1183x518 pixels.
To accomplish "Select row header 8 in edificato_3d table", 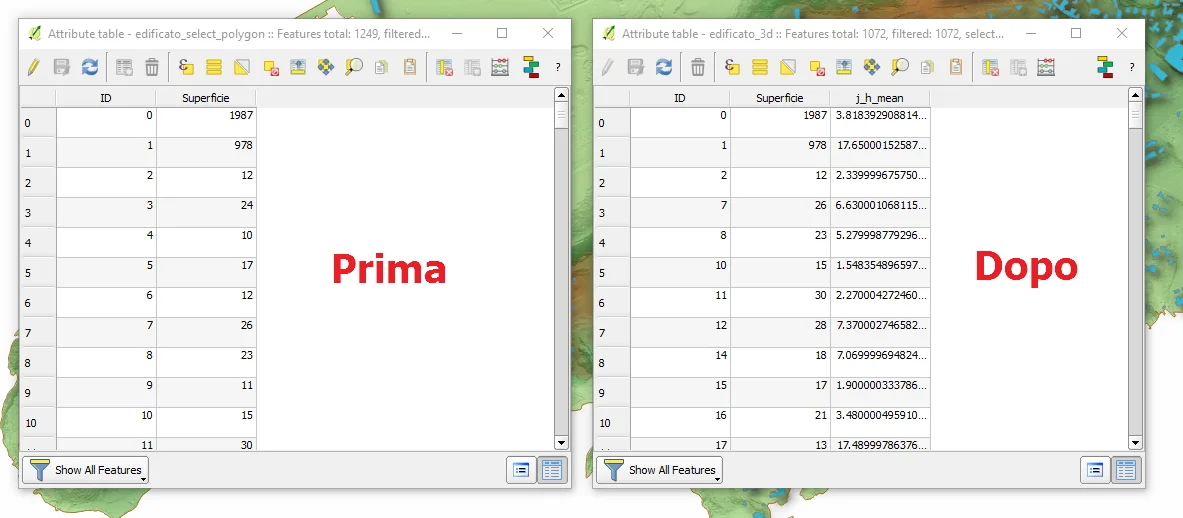I will point(612,363).
